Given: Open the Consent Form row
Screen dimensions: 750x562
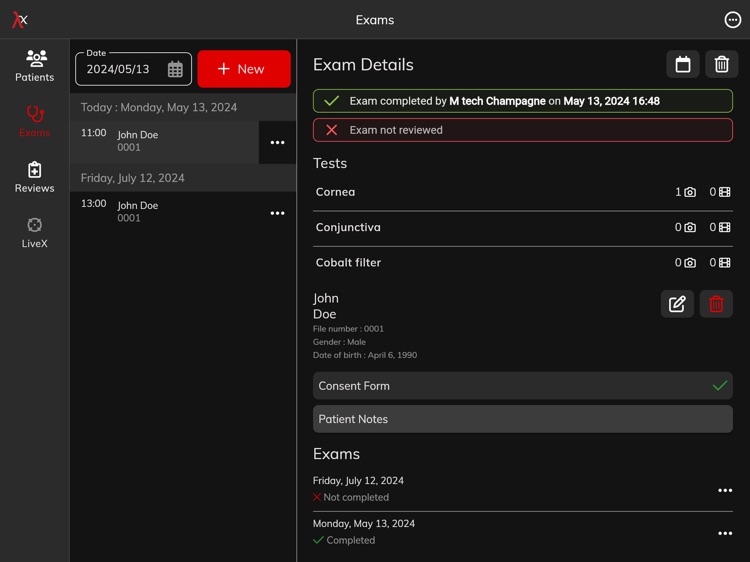Looking at the screenshot, I should click(522, 386).
